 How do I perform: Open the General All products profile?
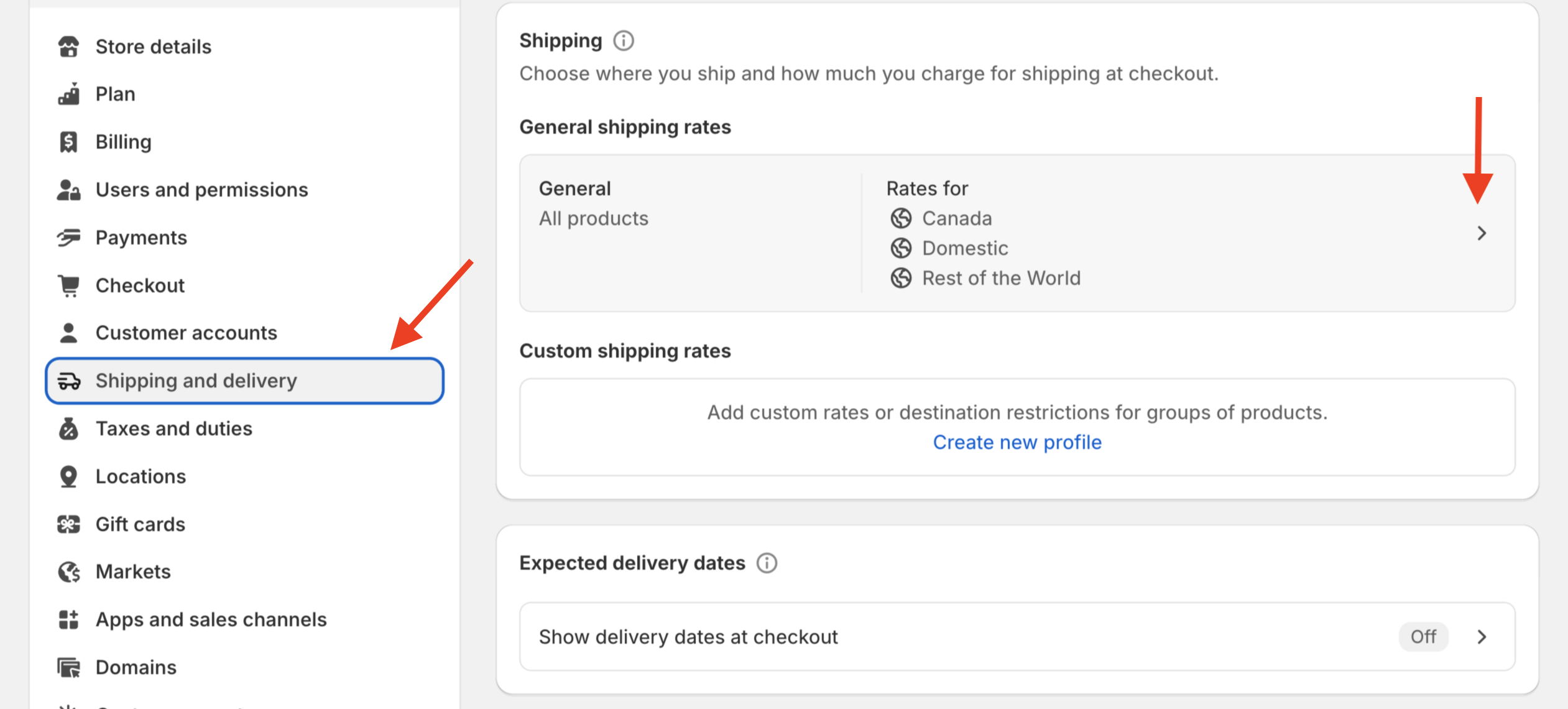point(593,203)
